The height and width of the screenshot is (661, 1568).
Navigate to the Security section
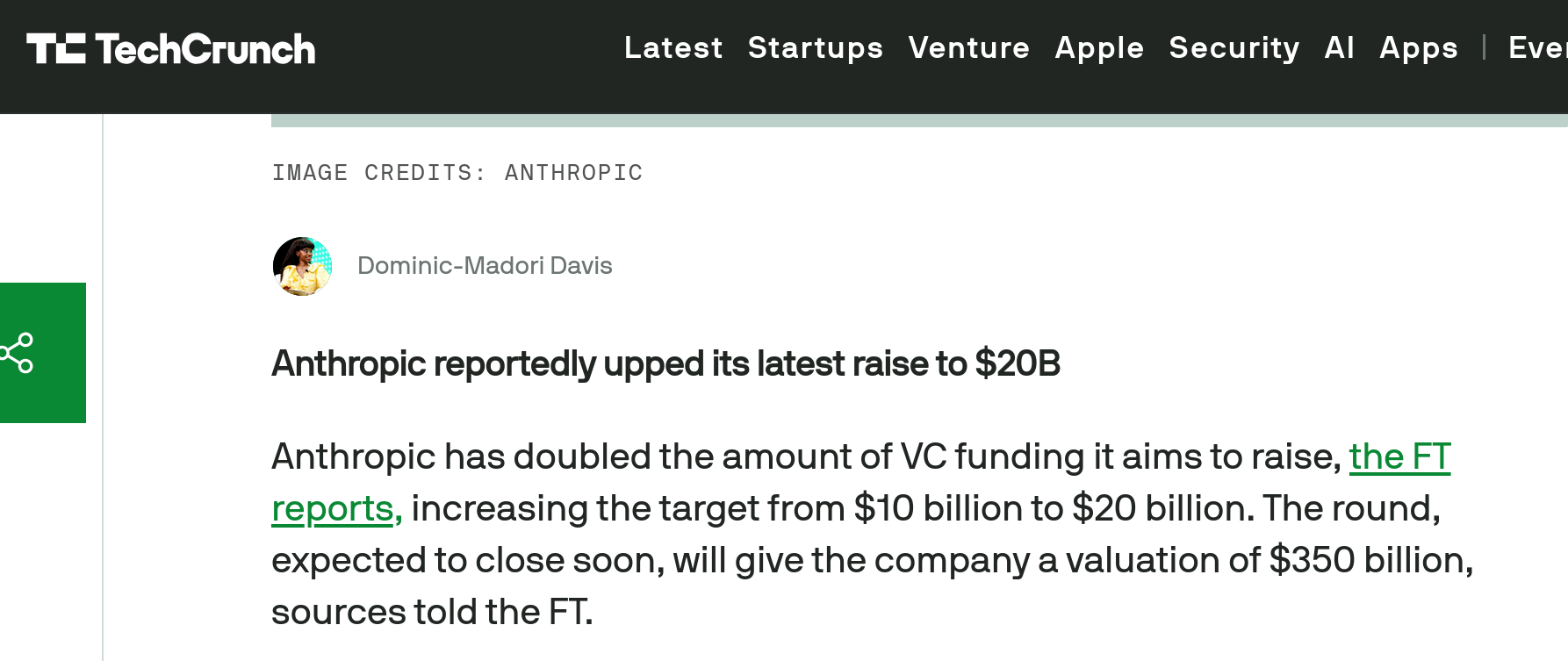[1234, 47]
